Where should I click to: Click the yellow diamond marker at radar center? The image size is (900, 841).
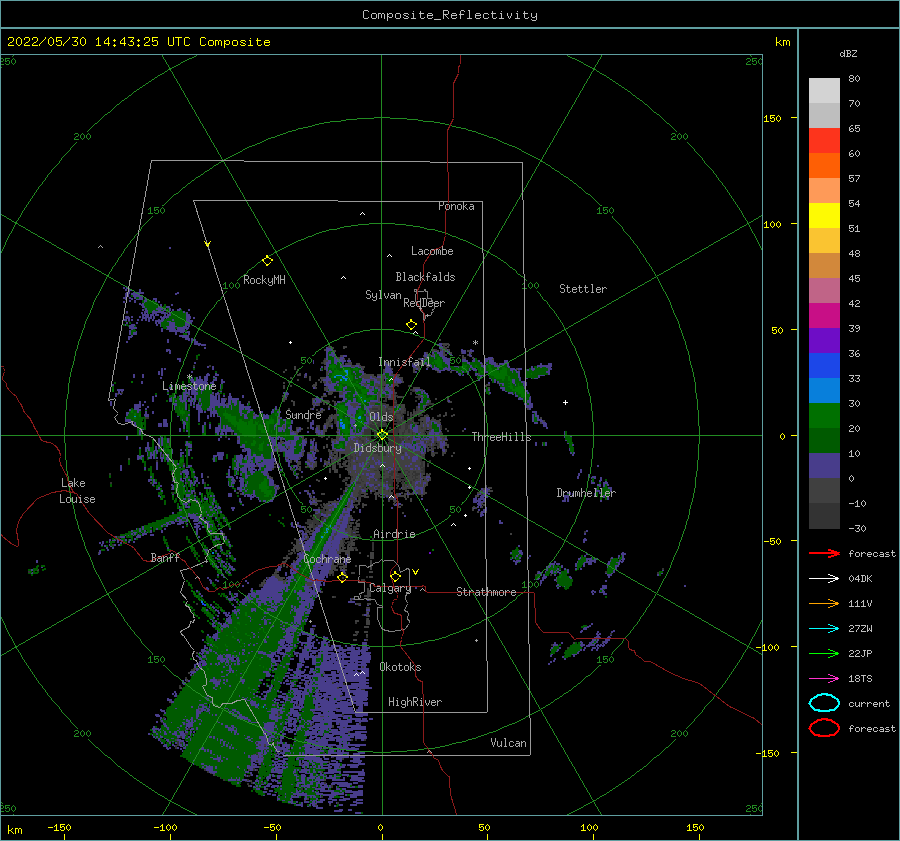point(382,435)
